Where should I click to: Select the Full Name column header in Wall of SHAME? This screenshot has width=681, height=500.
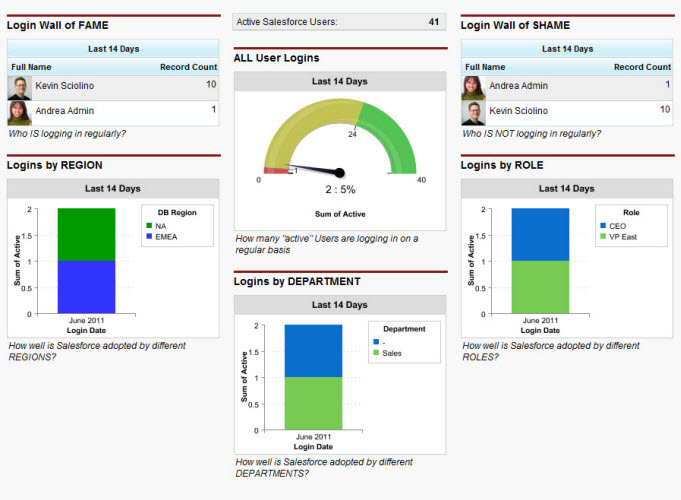pos(485,67)
